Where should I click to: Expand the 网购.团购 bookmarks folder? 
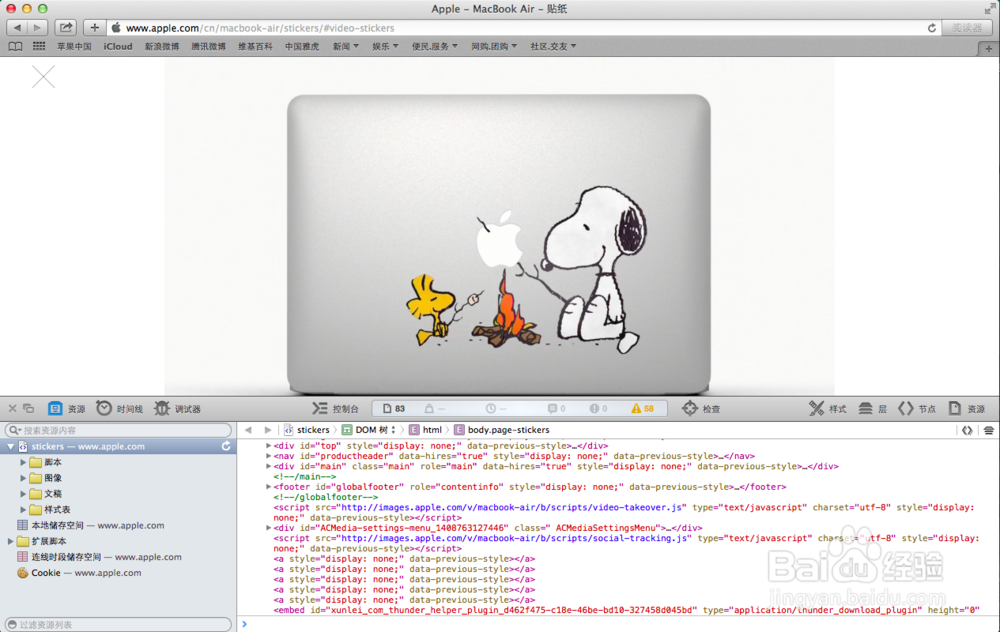[494, 47]
